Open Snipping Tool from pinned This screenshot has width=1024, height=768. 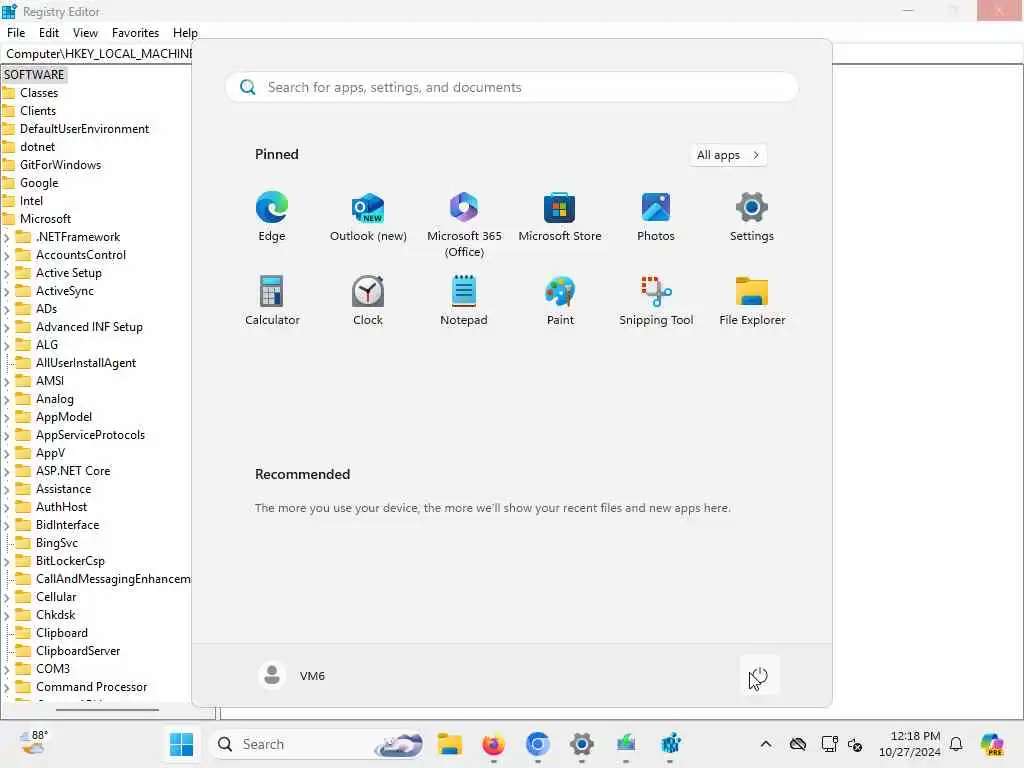coord(656,300)
